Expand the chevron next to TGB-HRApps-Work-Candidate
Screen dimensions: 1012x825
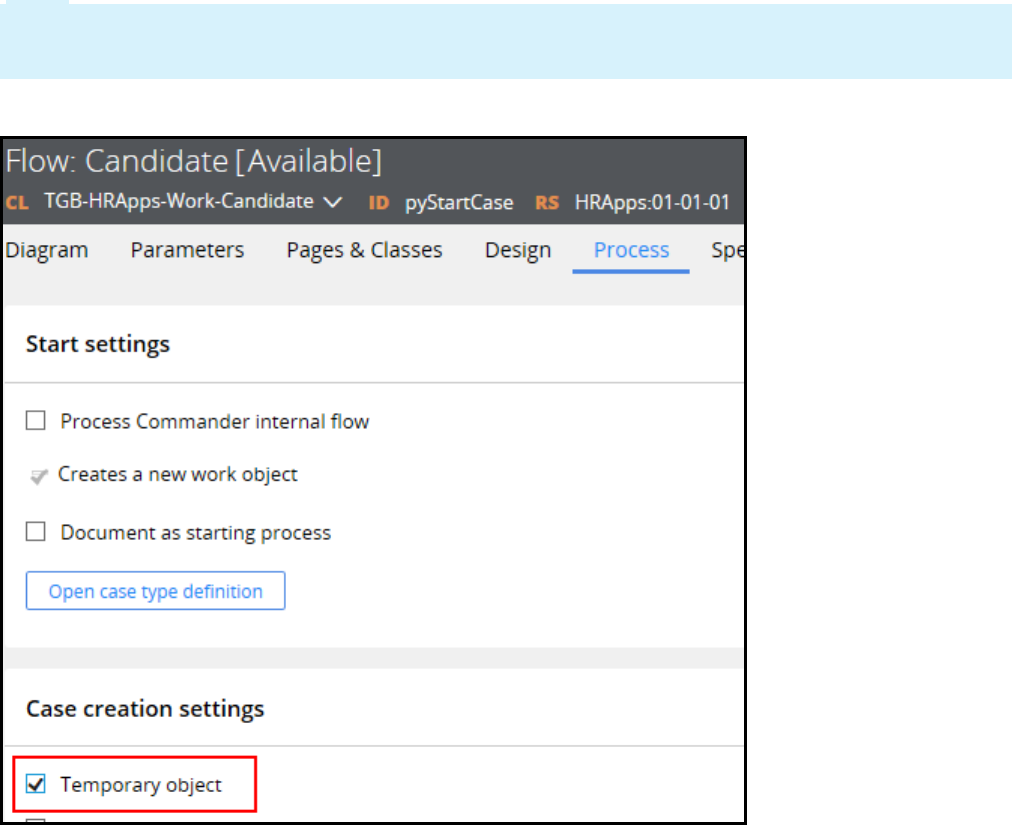click(333, 202)
